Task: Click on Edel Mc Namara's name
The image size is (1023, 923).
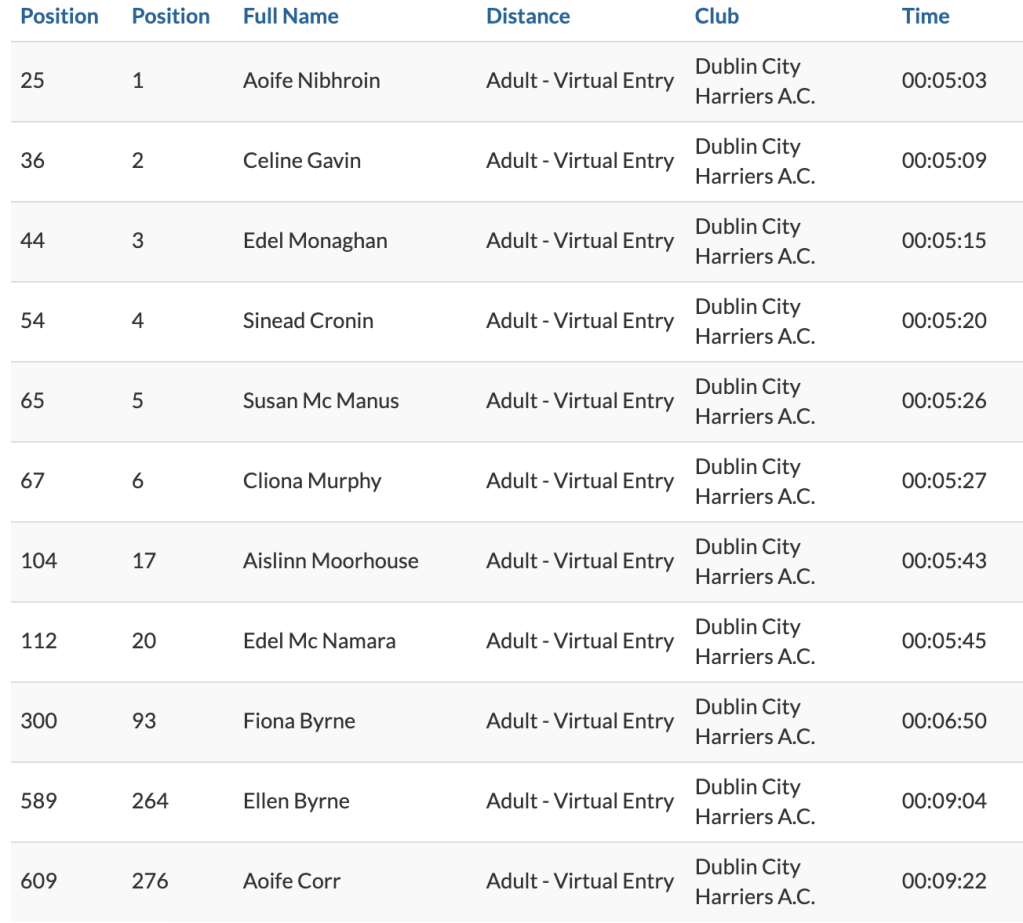Action: pos(319,641)
